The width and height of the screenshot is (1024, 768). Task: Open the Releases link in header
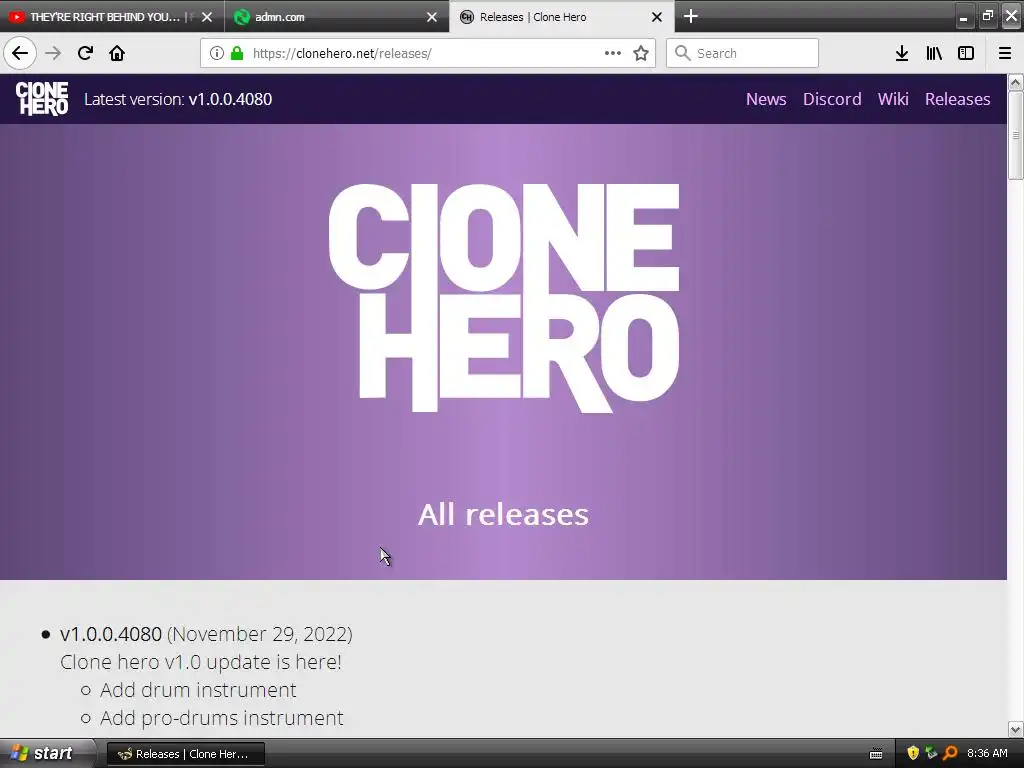point(957,99)
